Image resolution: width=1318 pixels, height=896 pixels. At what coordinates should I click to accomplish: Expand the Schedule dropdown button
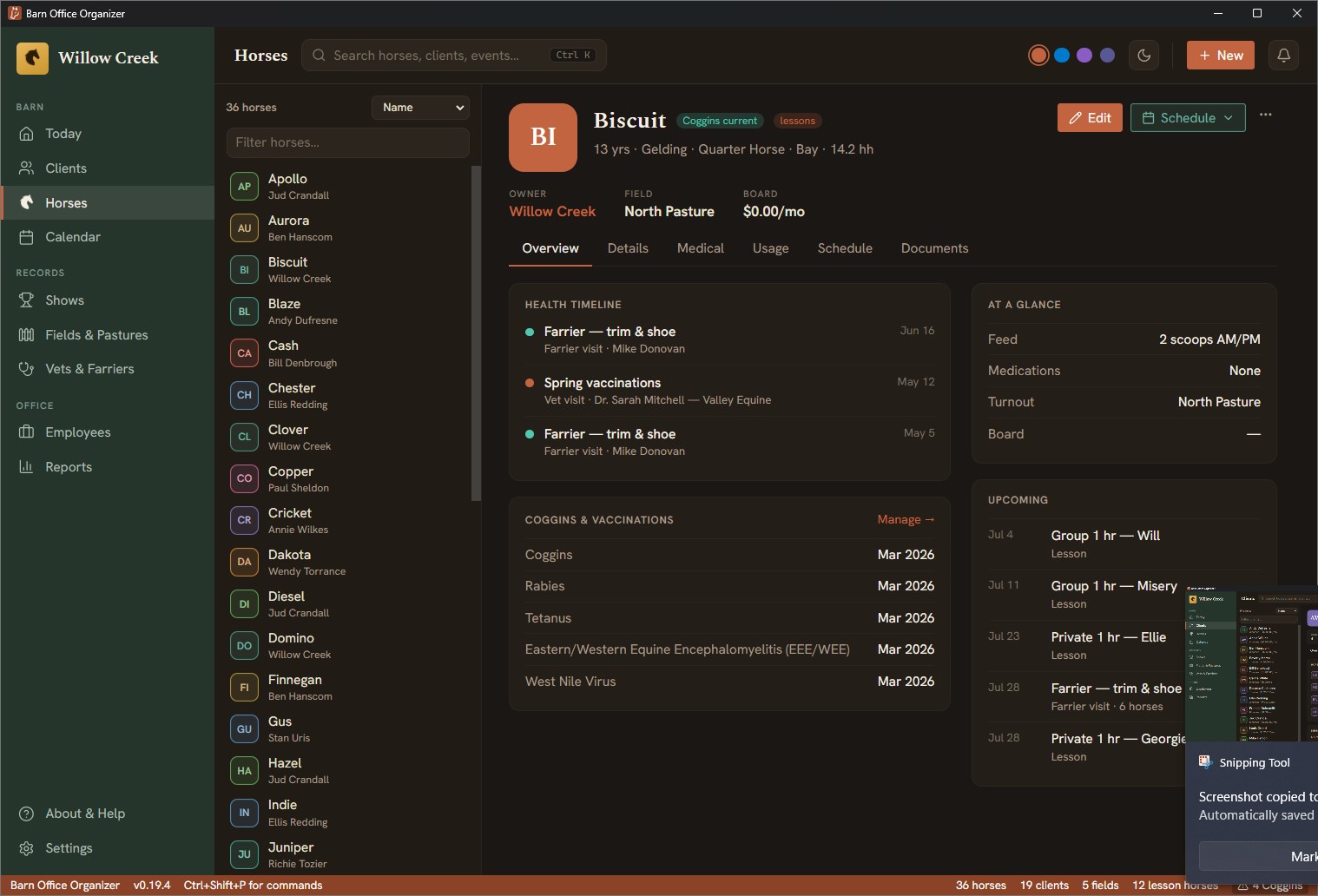1188,118
